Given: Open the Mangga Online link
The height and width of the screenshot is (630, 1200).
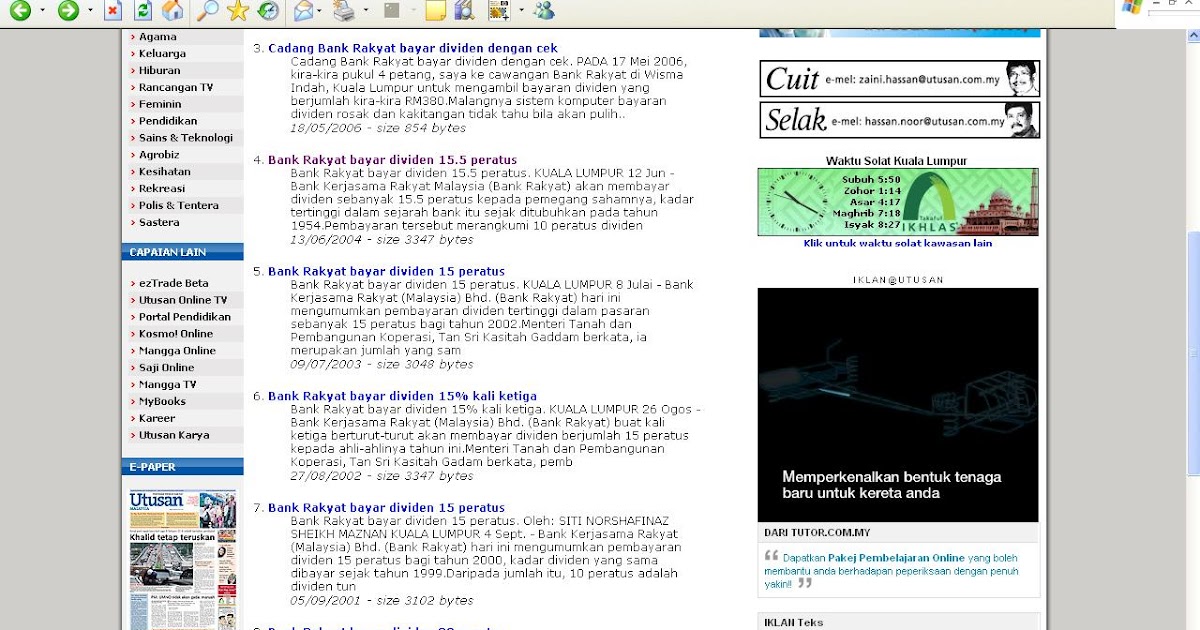Looking at the screenshot, I should (177, 351).
